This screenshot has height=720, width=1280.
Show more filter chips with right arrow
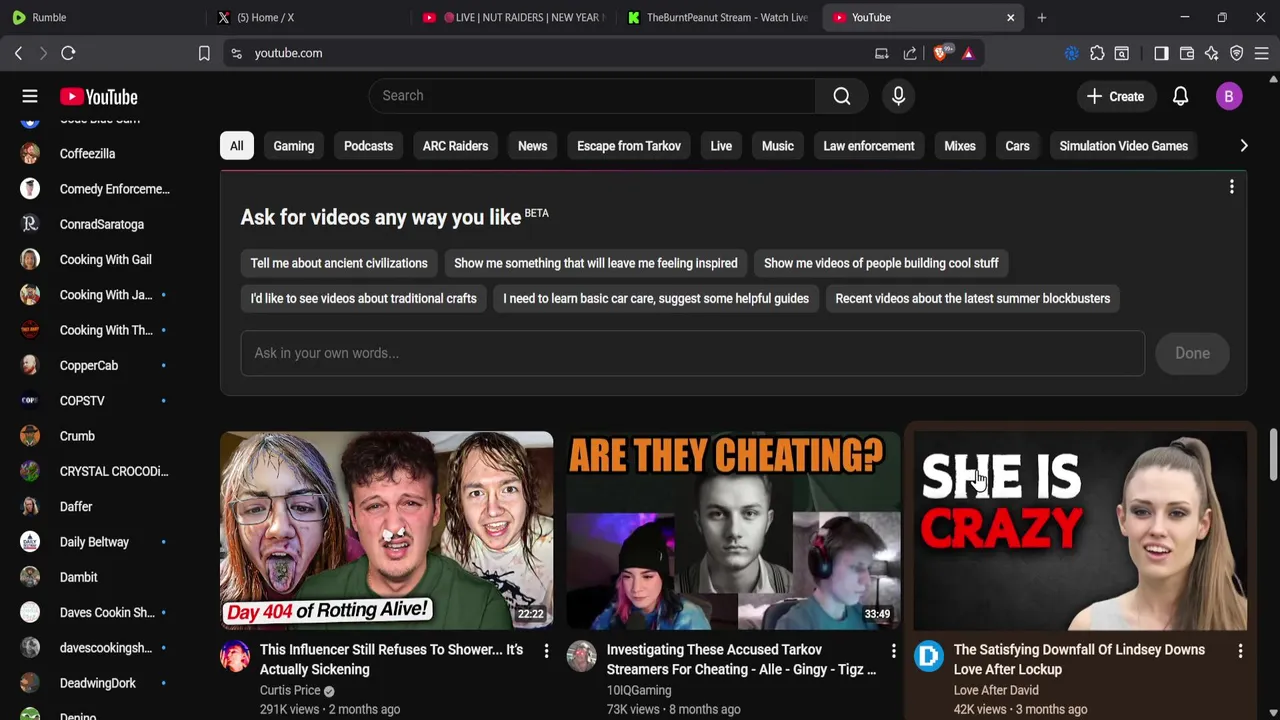pos(1243,146)
